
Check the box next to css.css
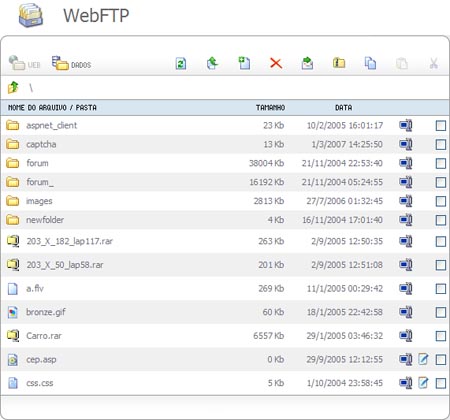click(x=441, y=383)
